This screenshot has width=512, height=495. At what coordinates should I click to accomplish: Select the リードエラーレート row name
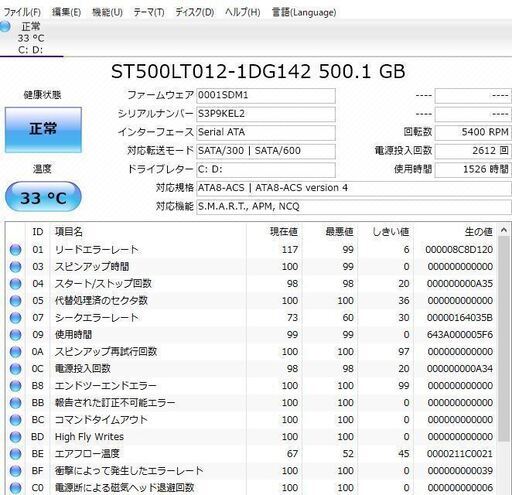[x=96, y=250]
